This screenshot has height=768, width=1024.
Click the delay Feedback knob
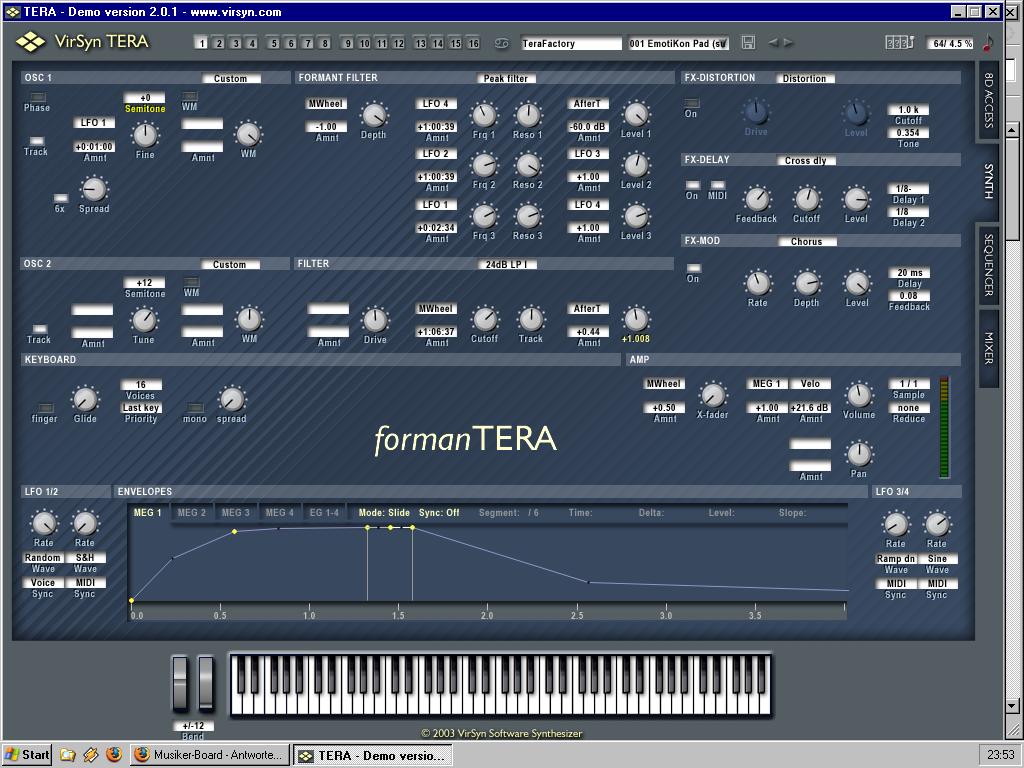point(756,199)
